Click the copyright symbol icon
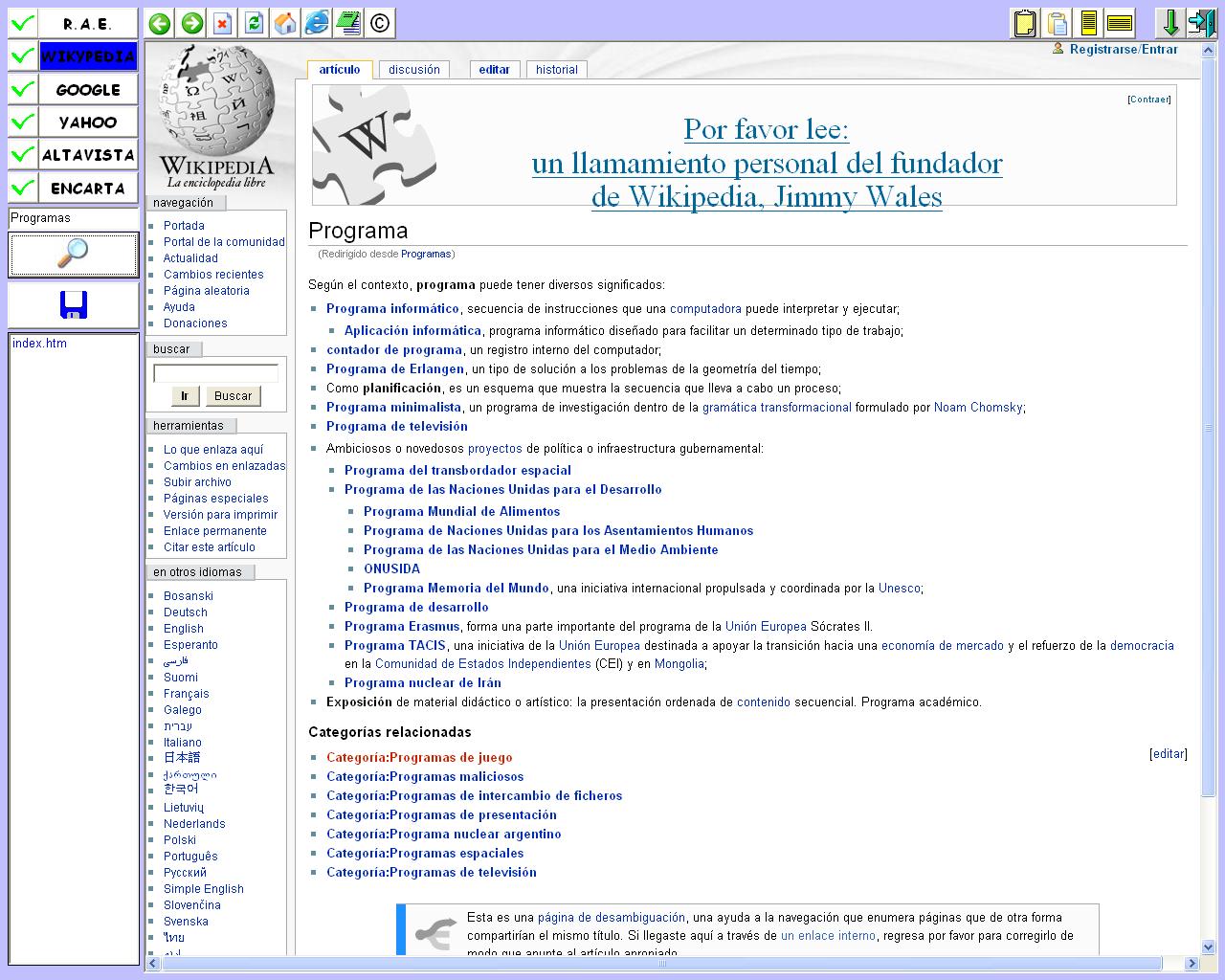Screen dimensions: 1225x980 tap(380, 23)
